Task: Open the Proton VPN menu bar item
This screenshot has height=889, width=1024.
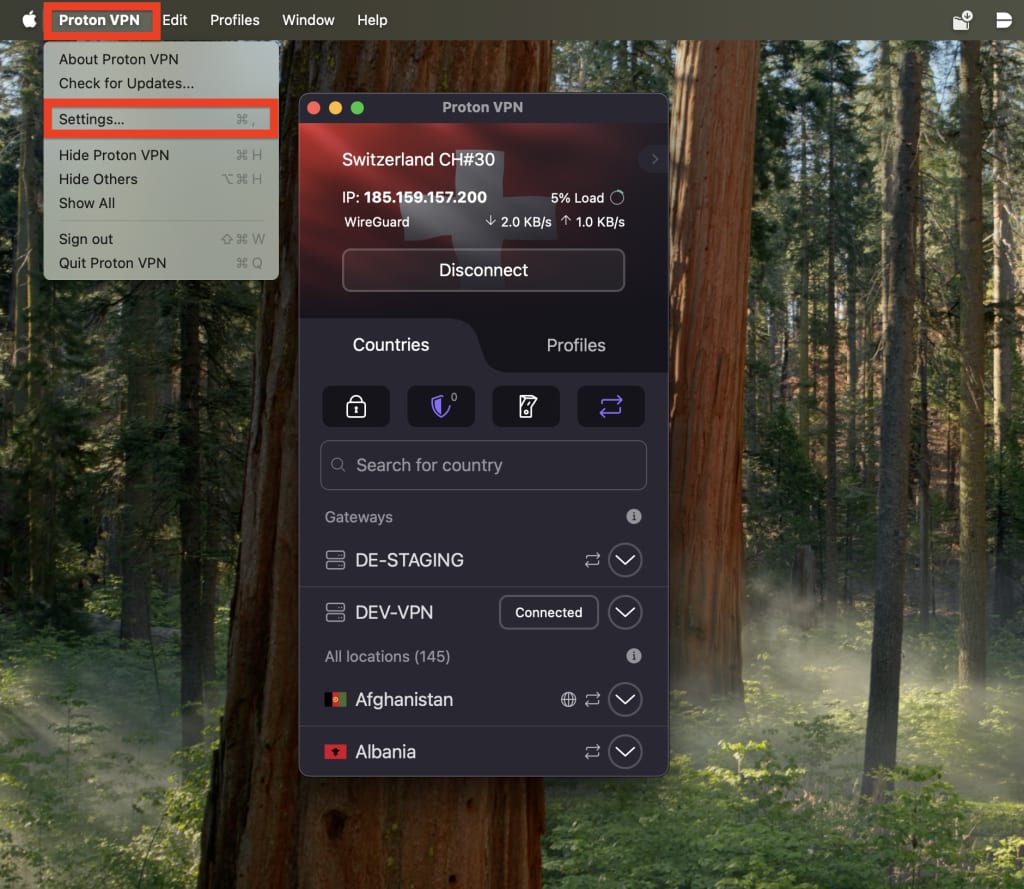Action: coord(99,20)
